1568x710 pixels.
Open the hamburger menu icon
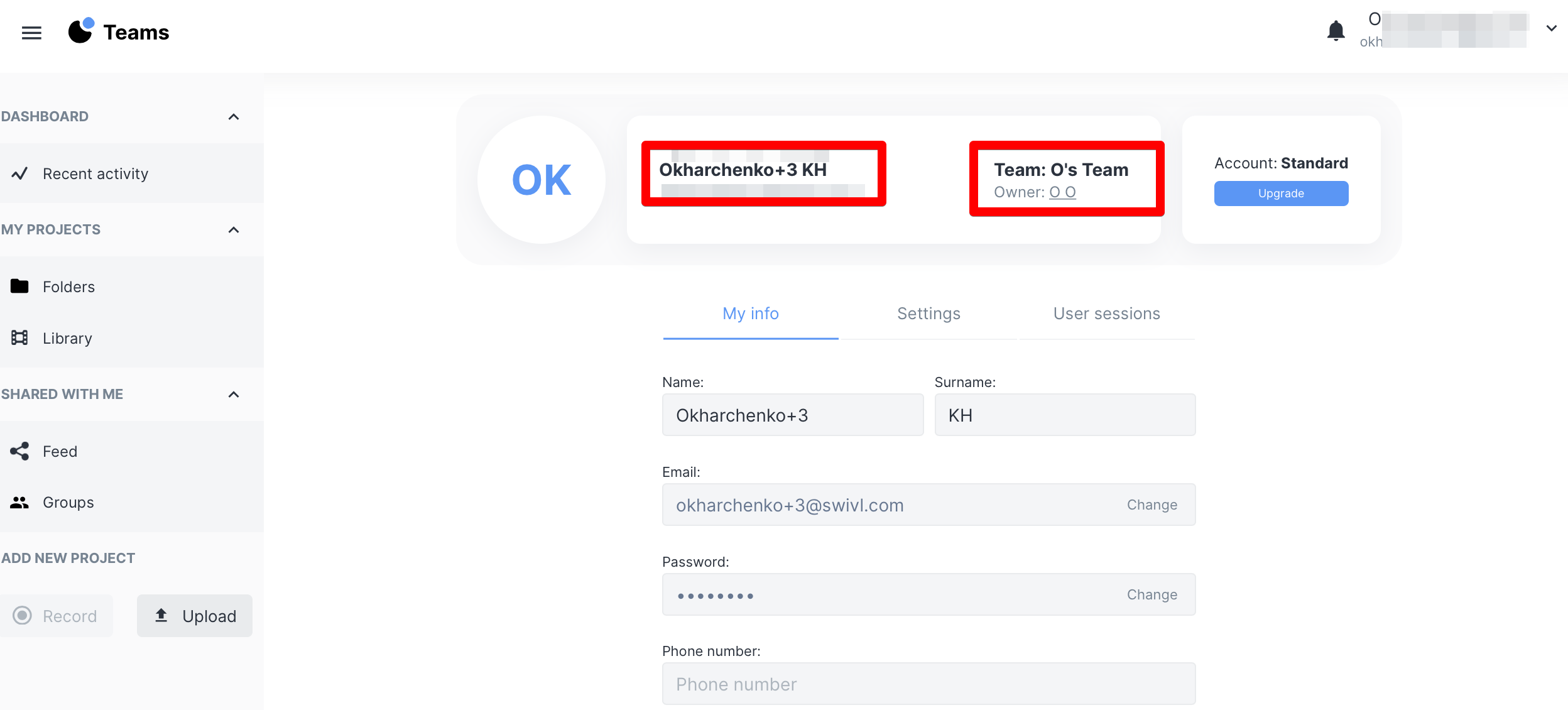coord(31,33)
